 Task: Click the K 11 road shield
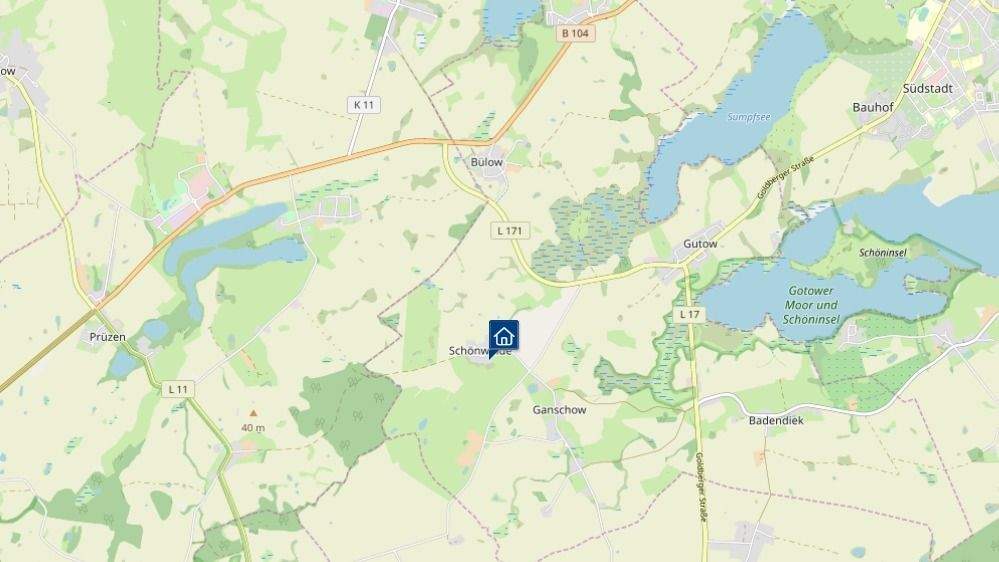tap(364, 104)
